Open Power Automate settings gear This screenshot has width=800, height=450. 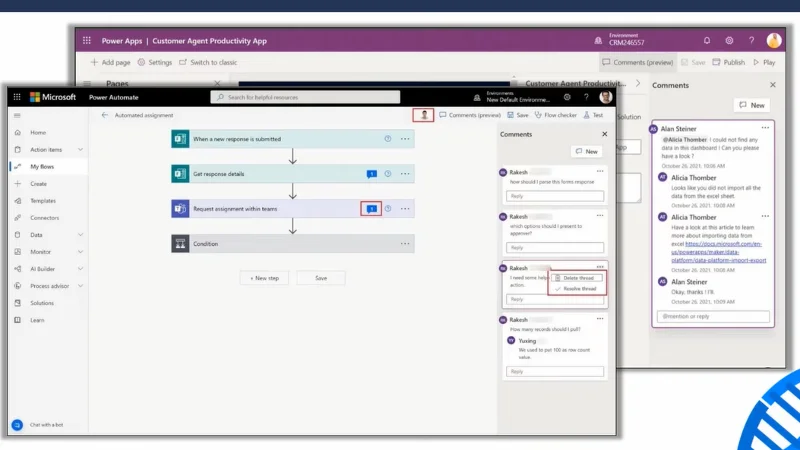(x=567, y=97)
